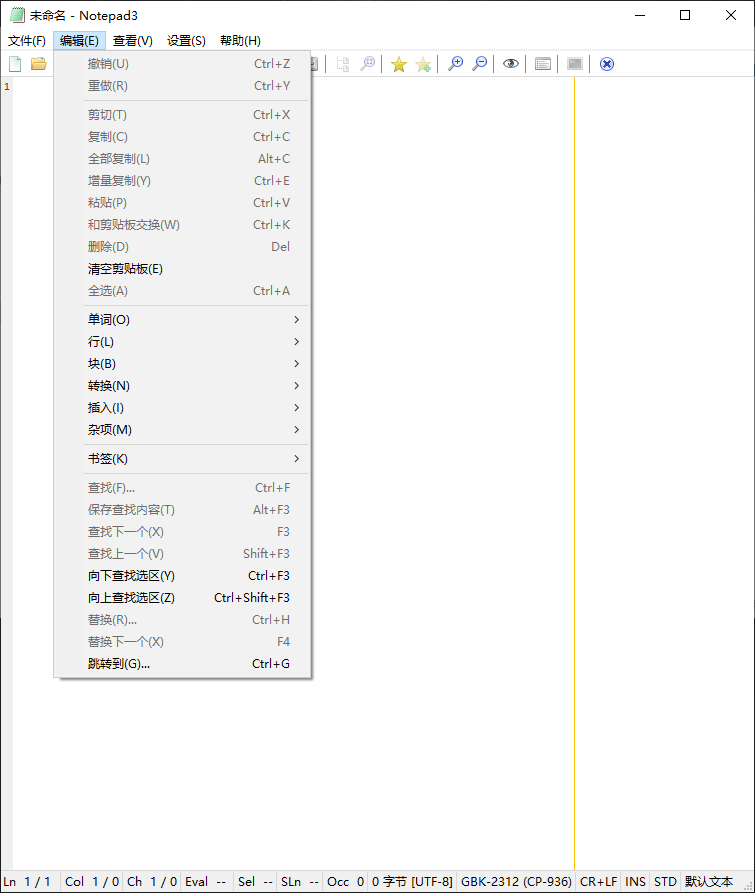Image resolution: width=755 pixels, height=893 pixels.
Task: Click disabled 查找下一个(X) entry
Action: pos(182,532)
